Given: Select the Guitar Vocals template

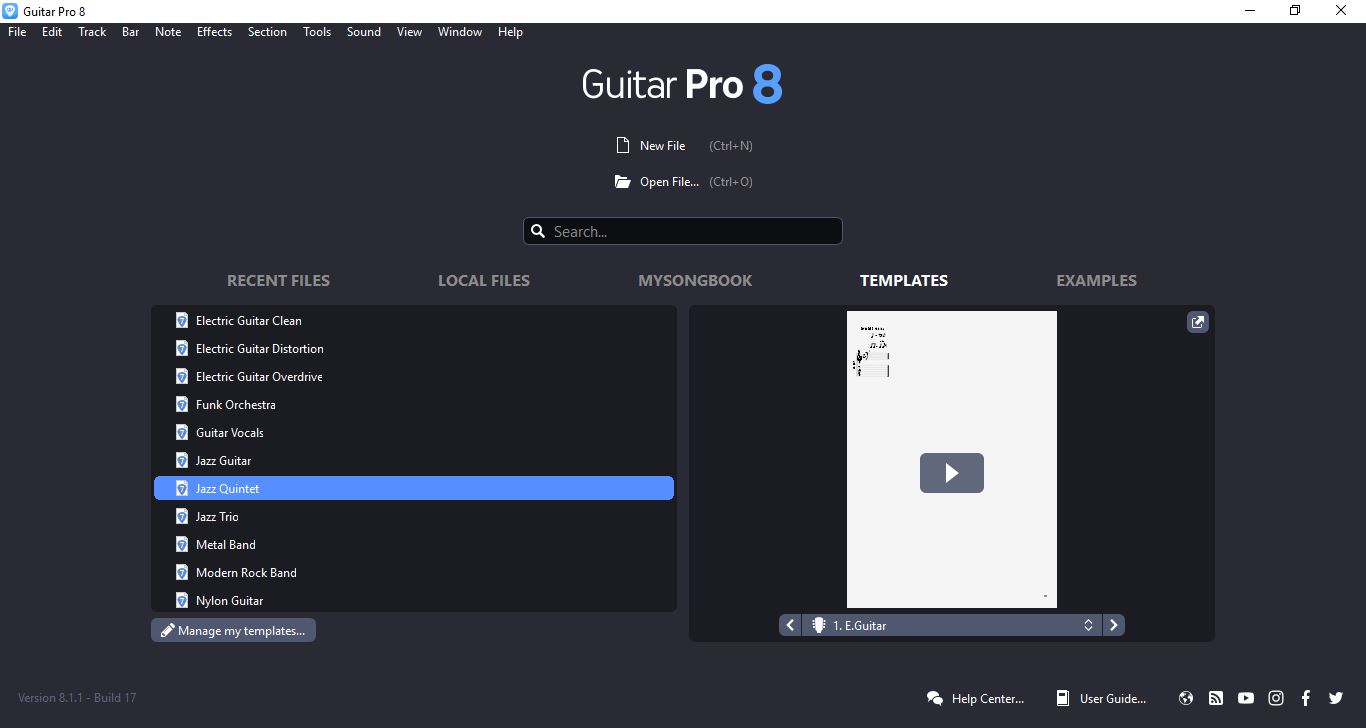Looking at the screenshot, I should point(414,433).
